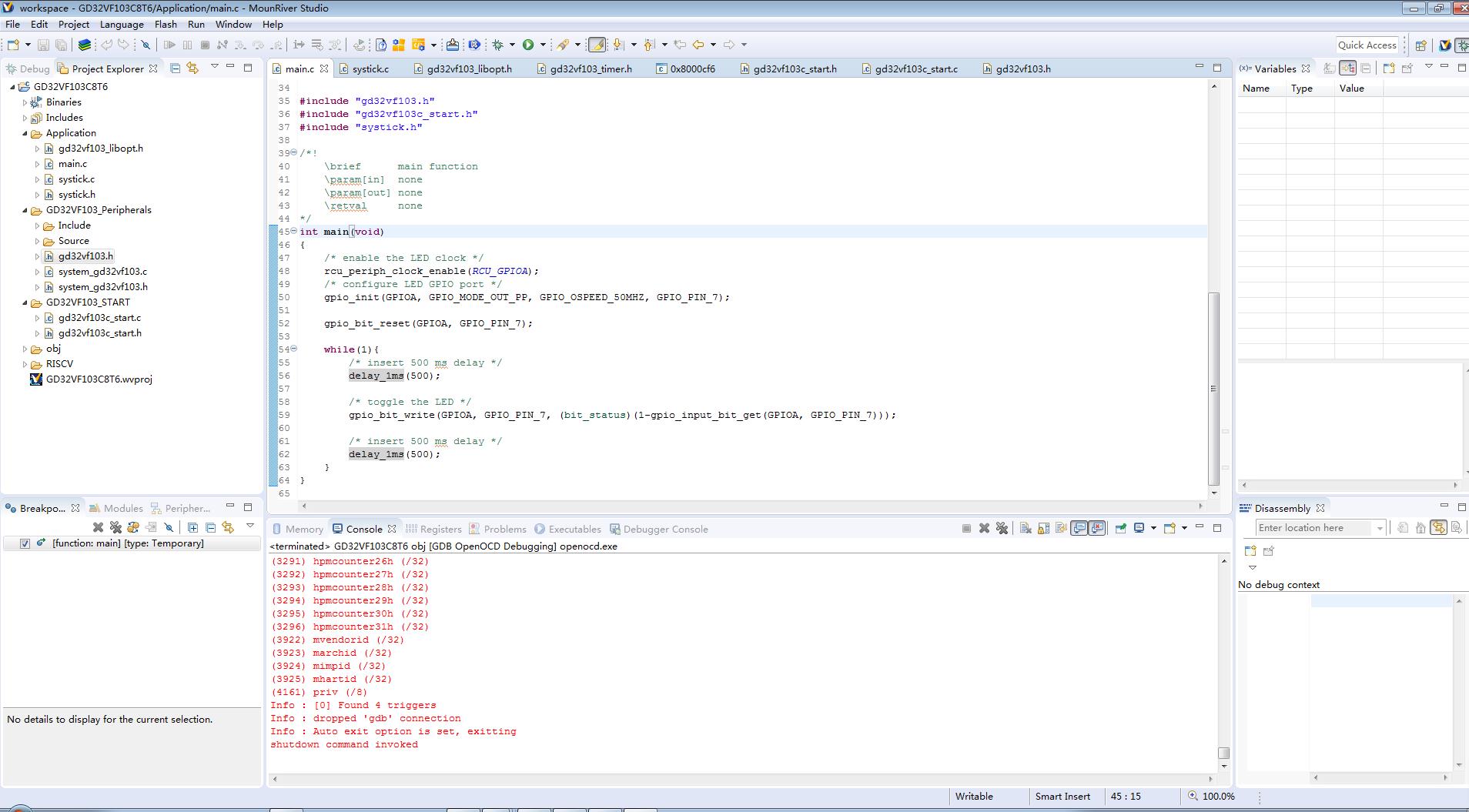Select system_gd32vf103.c in tree
The width and height of the screenshot is (1469, 812).
click(102, 272)
